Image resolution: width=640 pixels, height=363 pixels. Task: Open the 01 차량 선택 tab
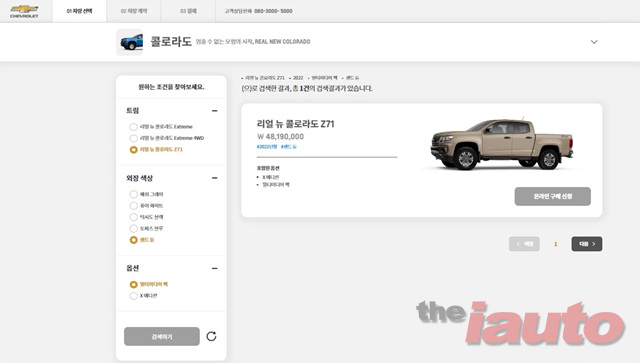[x=79, y=11]
